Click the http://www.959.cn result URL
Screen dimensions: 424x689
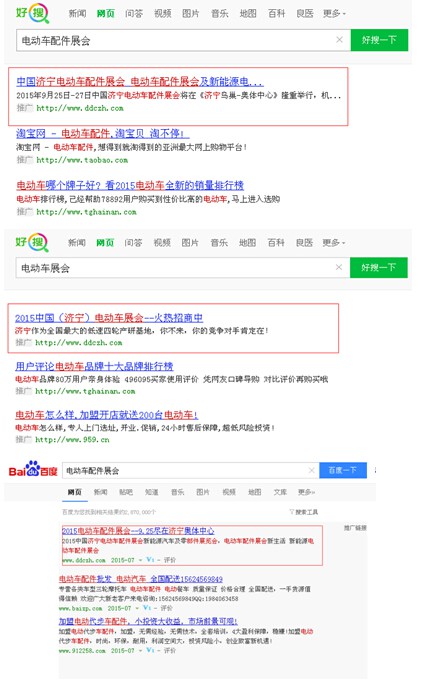pos(72,439)
